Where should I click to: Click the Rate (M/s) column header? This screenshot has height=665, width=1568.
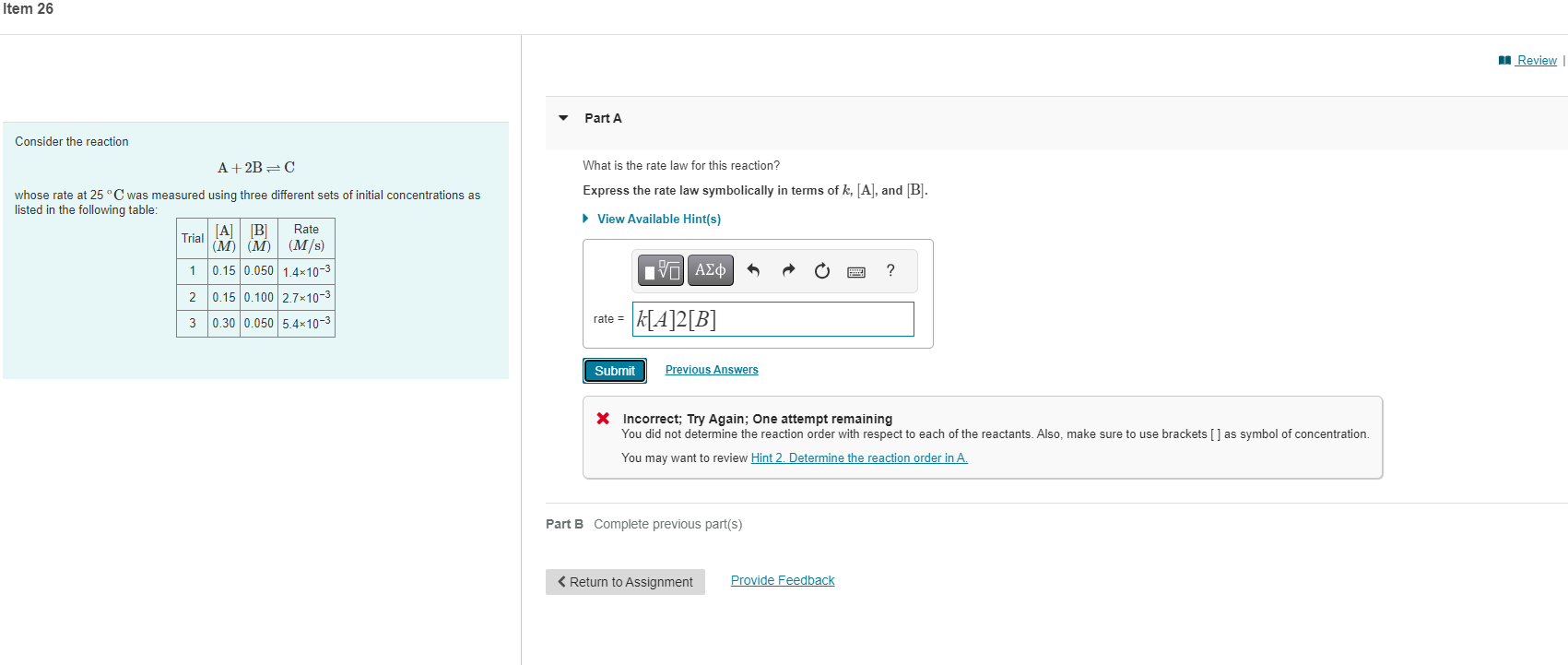point(306,238)
